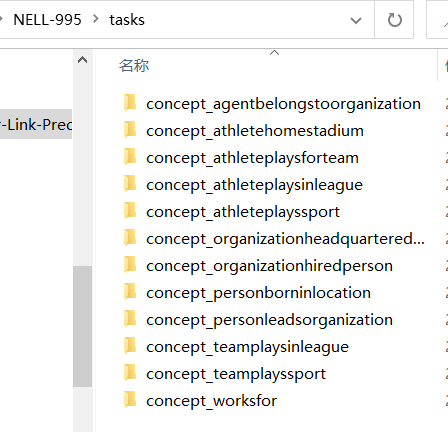The height and width of the screenshot is (432, 448).
Task: Select the concept_personborninlocation folder name
Action: (x=258, y=293)
